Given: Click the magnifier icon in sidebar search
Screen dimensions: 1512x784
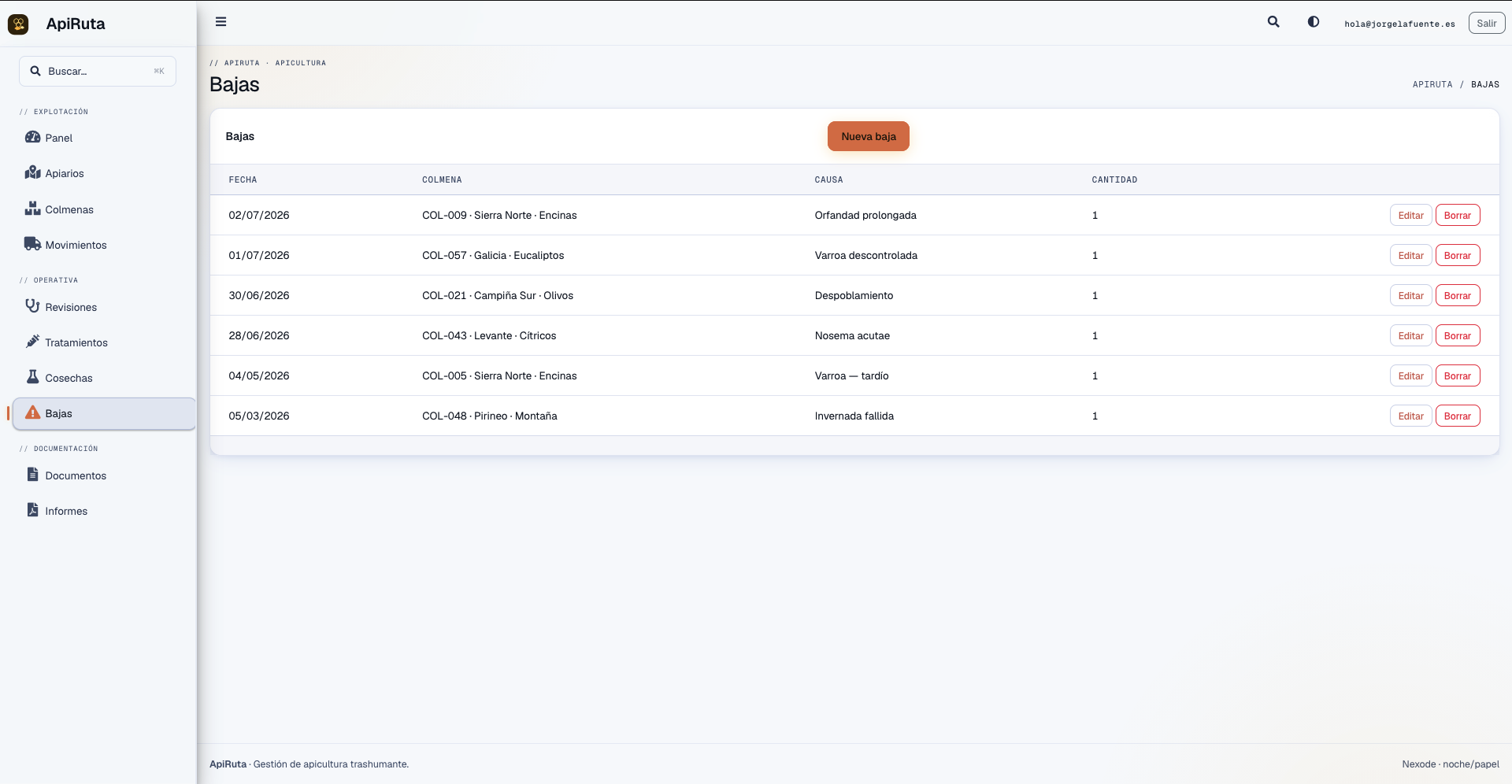Looking at the screenshot, I should [35, 71].
